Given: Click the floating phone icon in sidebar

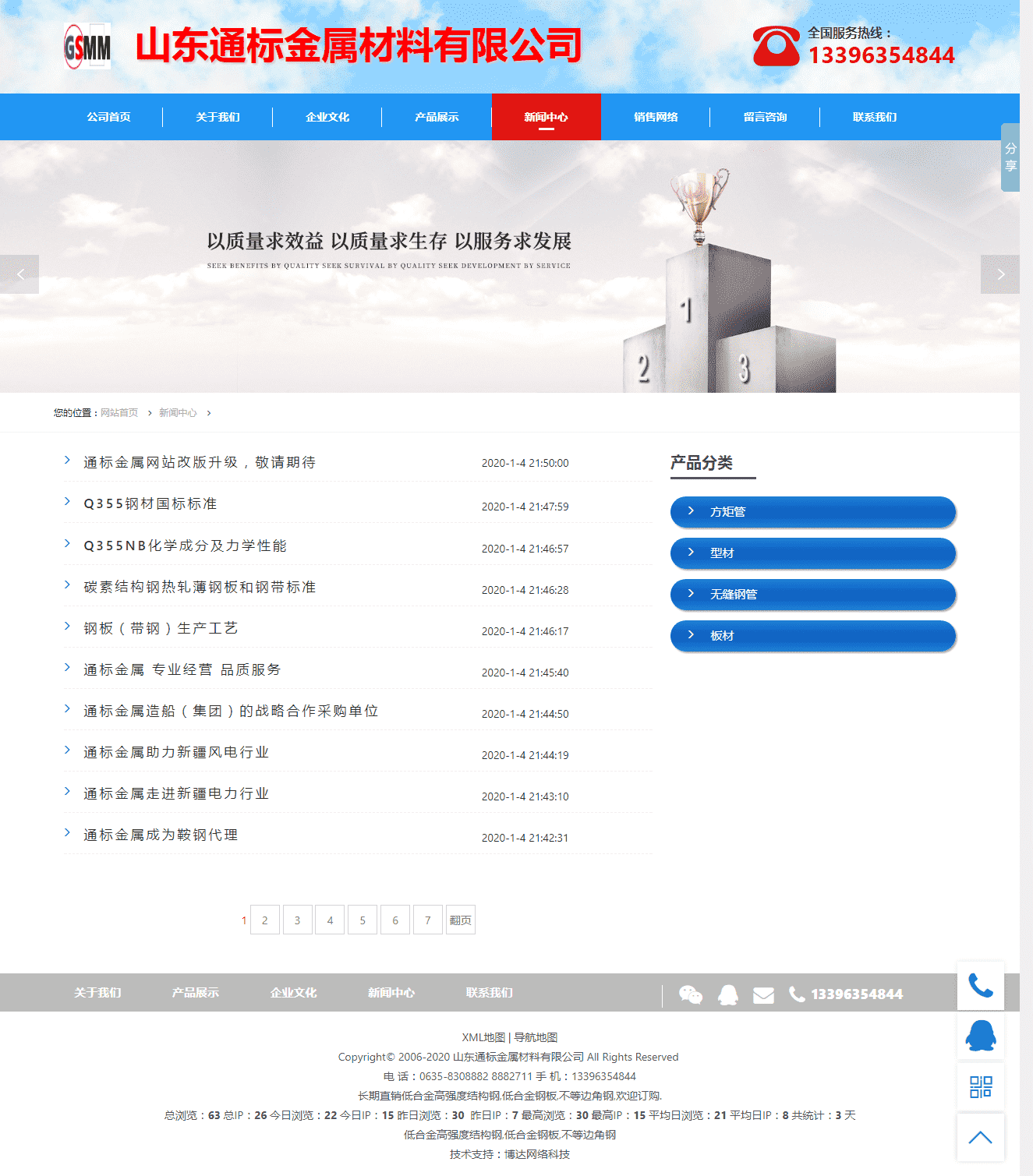Looking at the screenshot, I should tap(980, 986).
